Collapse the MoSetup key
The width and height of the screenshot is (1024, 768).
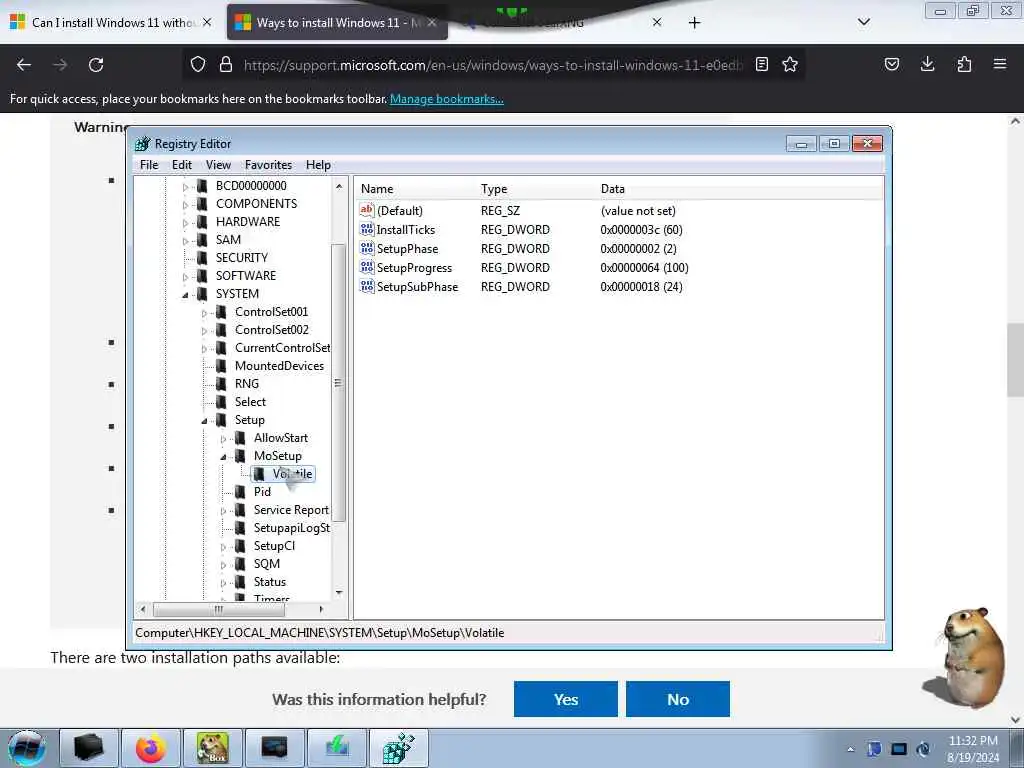(x=223, y=457)
